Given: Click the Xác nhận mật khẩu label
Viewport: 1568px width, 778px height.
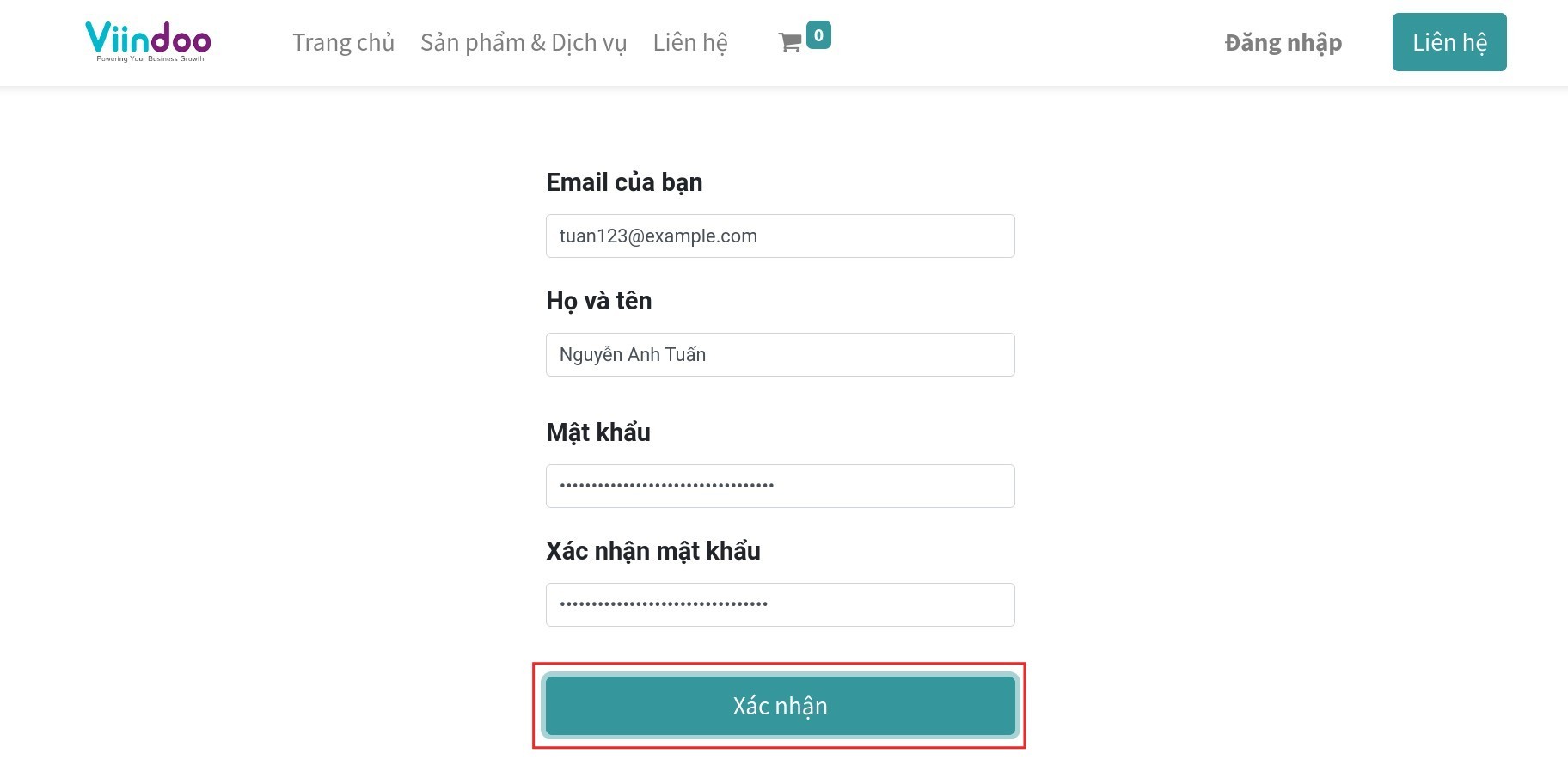Looking at the screenshot, I should click(x=652, y=551).
